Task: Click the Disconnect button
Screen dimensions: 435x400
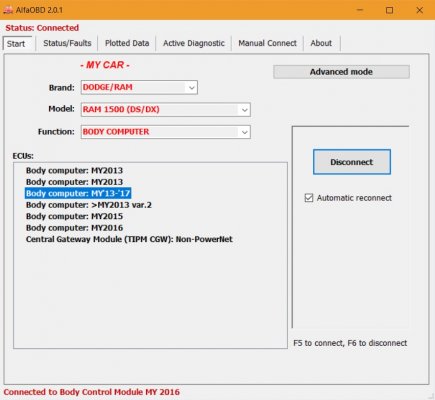Action: click(352, 162)
